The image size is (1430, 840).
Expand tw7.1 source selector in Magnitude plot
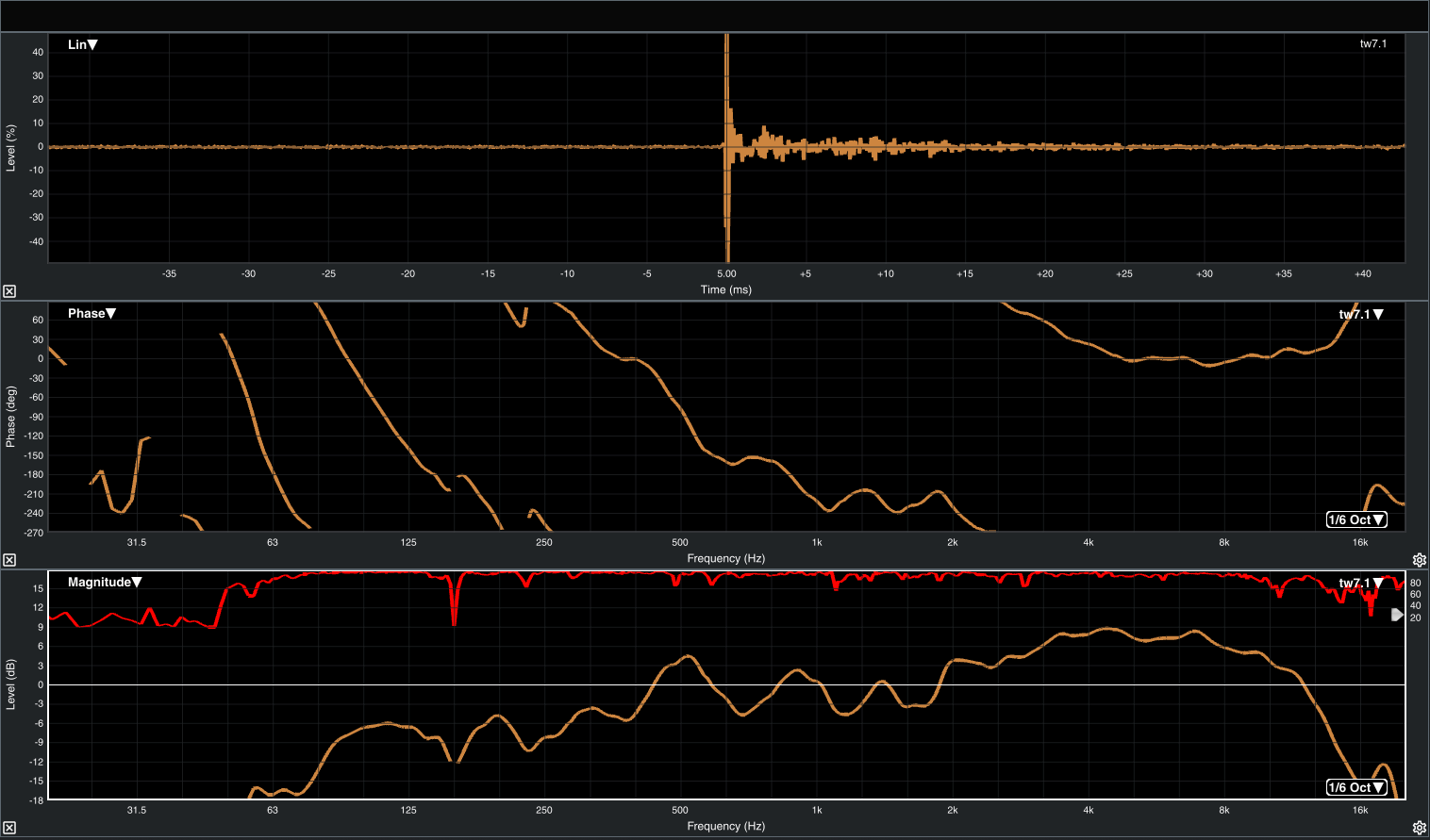1361,583
